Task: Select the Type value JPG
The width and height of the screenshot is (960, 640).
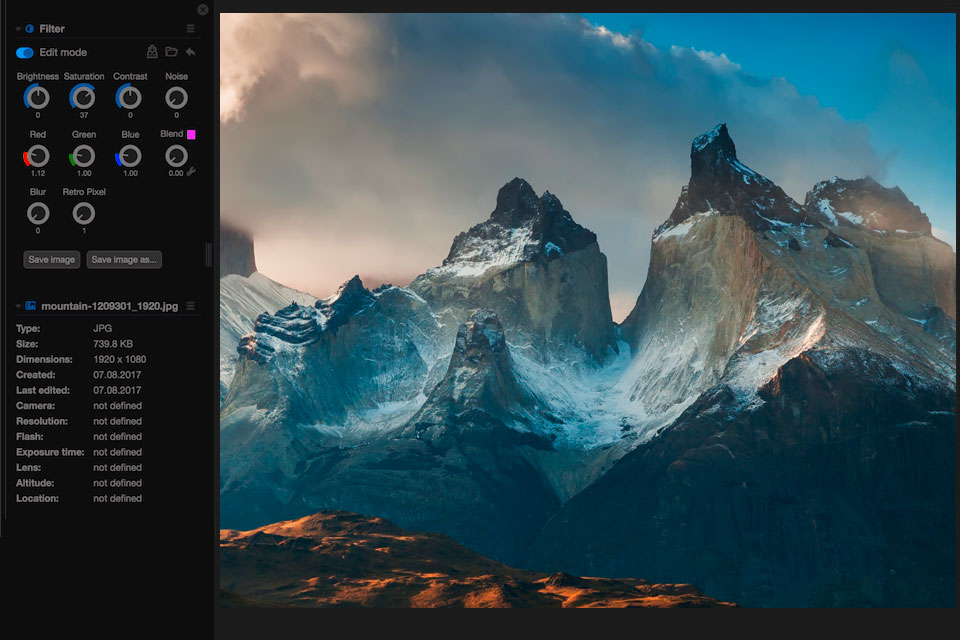Action: click(102, 329)
